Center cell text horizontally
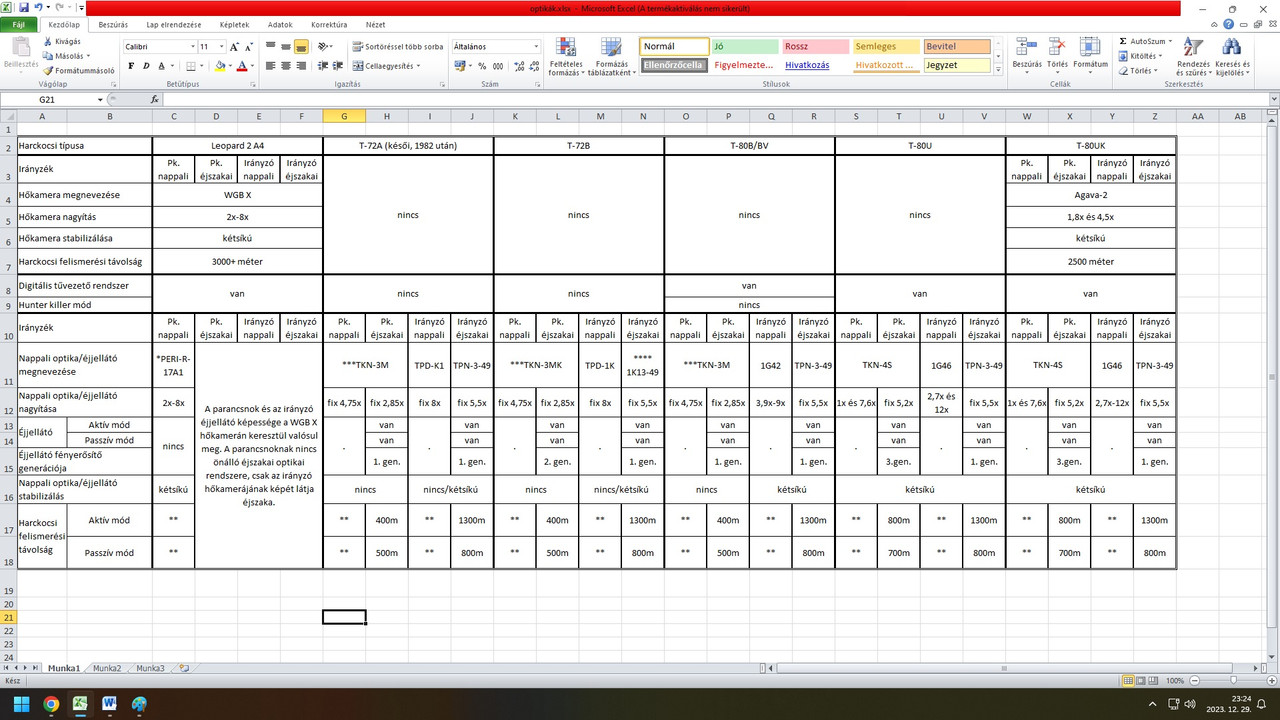Image resolution: width=1280 pixels, height=720 pixels. coord(286,66)
